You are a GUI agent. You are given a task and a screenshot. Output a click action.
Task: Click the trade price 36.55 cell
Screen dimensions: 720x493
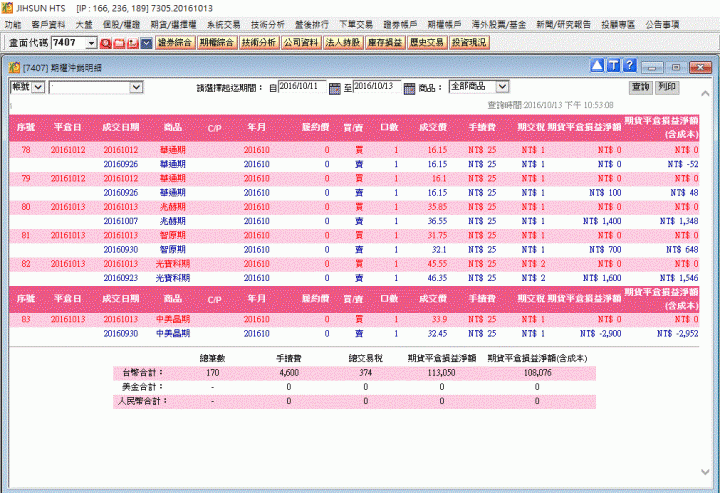pyautogui.click(x=437, y=221)
